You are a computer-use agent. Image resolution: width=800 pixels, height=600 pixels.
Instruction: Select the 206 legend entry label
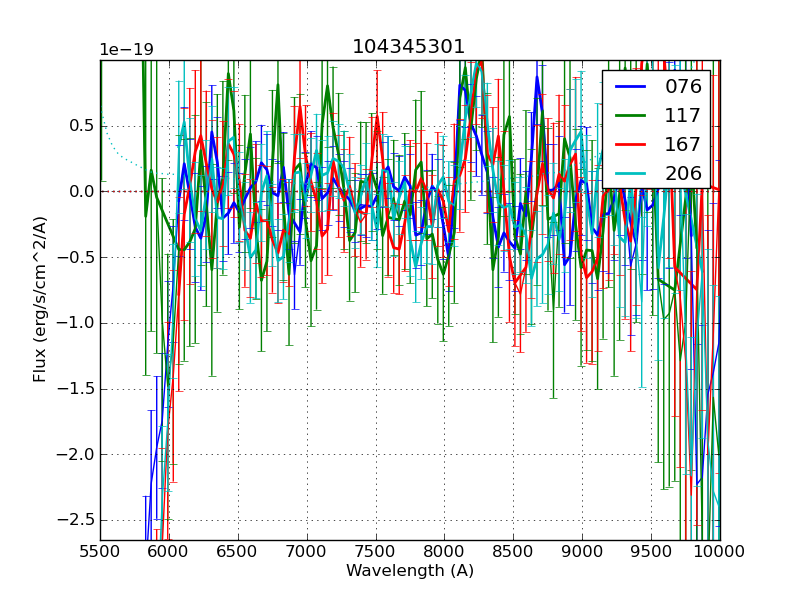click(683, 174)
